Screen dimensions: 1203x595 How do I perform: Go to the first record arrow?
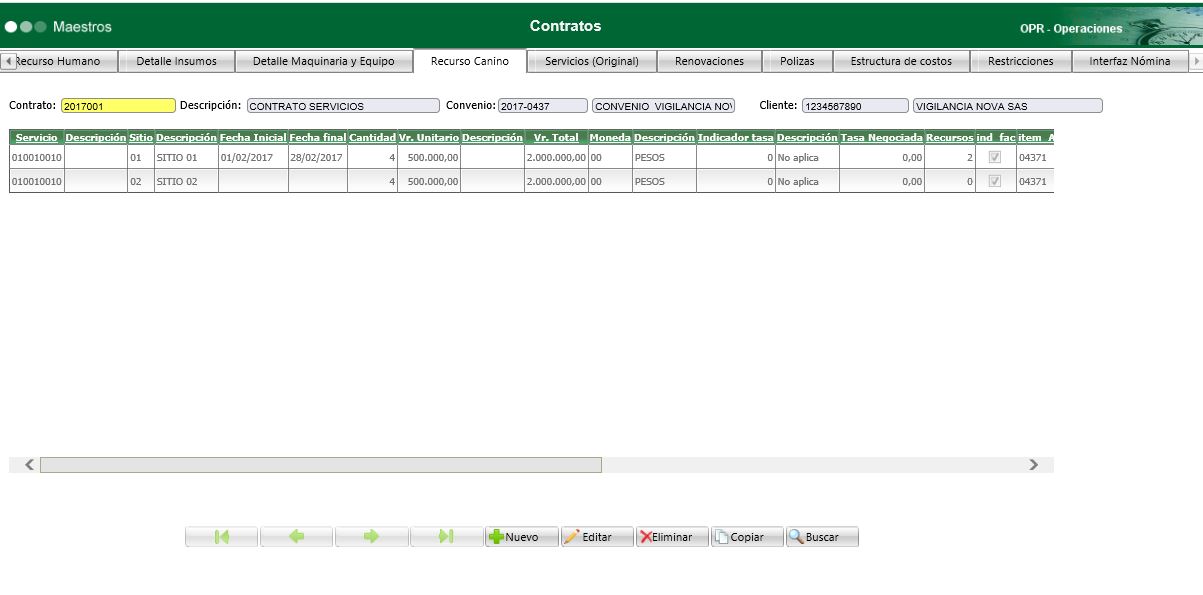point(221,537)
